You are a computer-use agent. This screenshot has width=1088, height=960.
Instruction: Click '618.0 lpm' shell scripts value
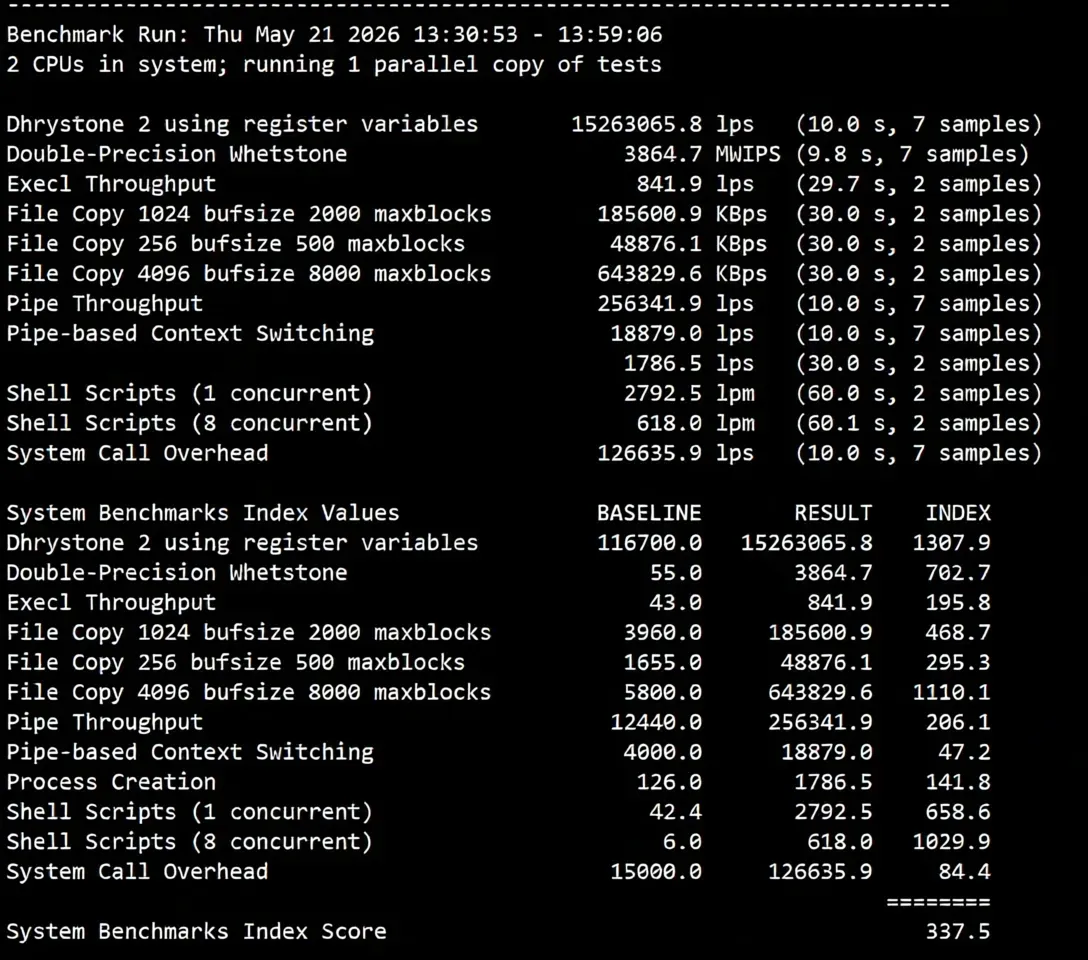[695, 422]
